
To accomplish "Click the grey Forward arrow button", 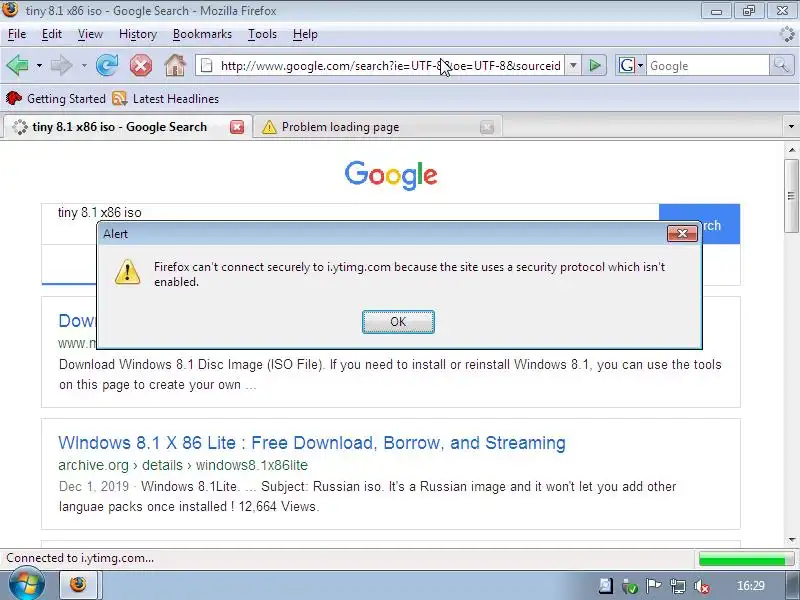I will (x=61, y=65).
